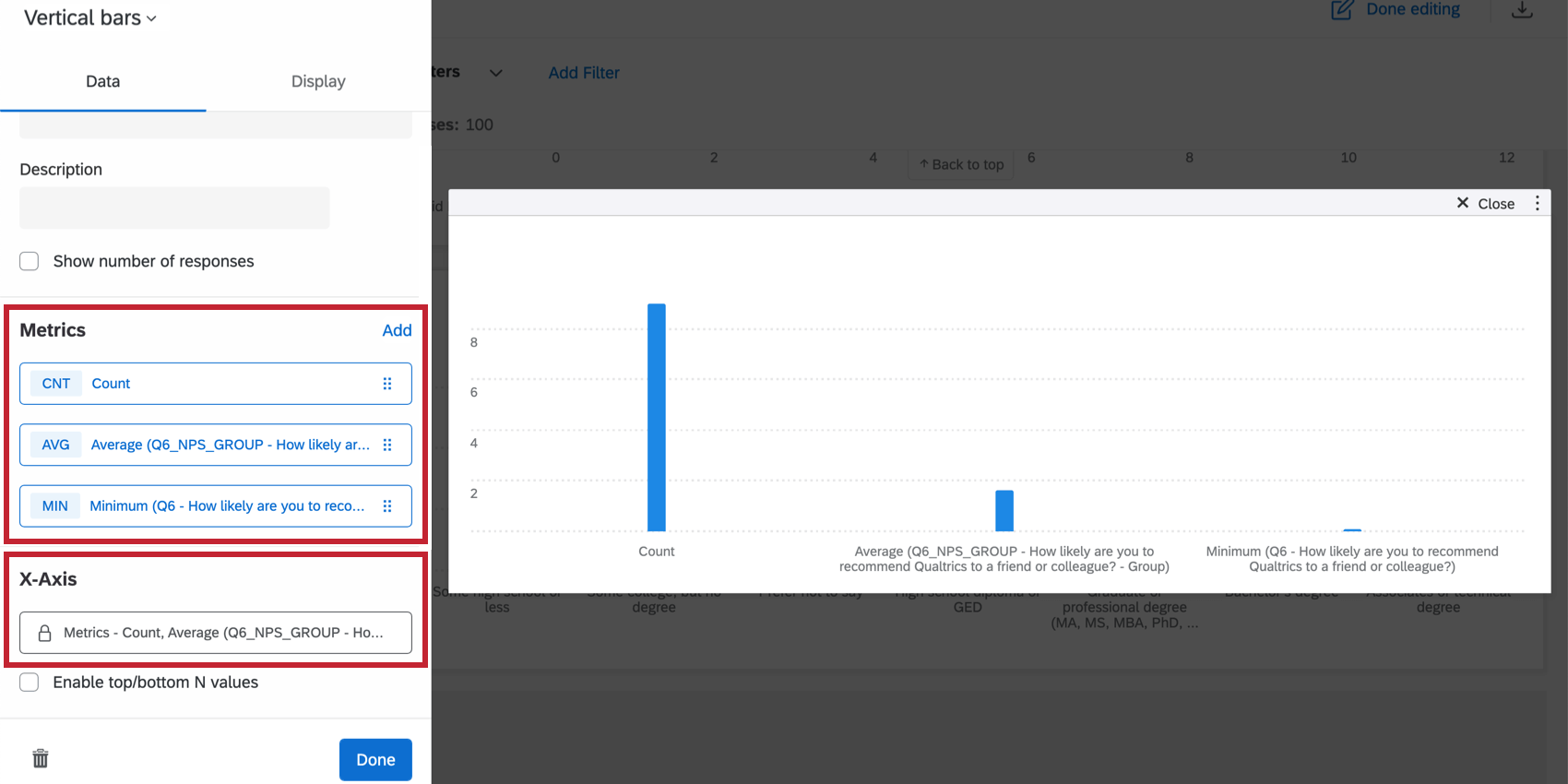Close the chart widget preview
The image size is (1568, 784).
click(1485, 204)
